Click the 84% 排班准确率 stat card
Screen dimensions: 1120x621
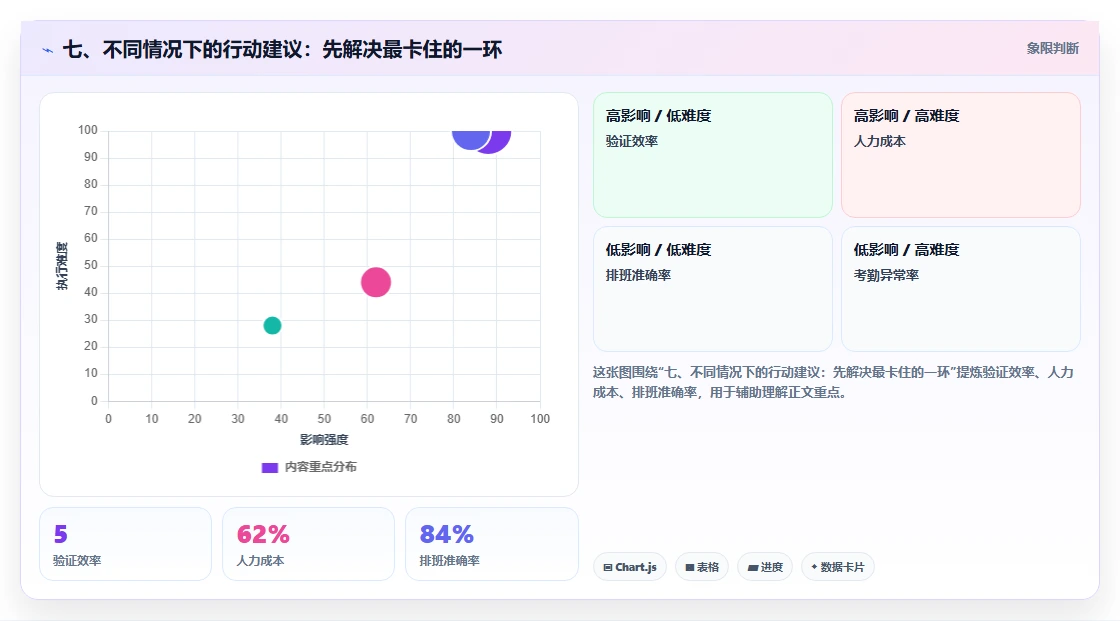coord(491,545)
